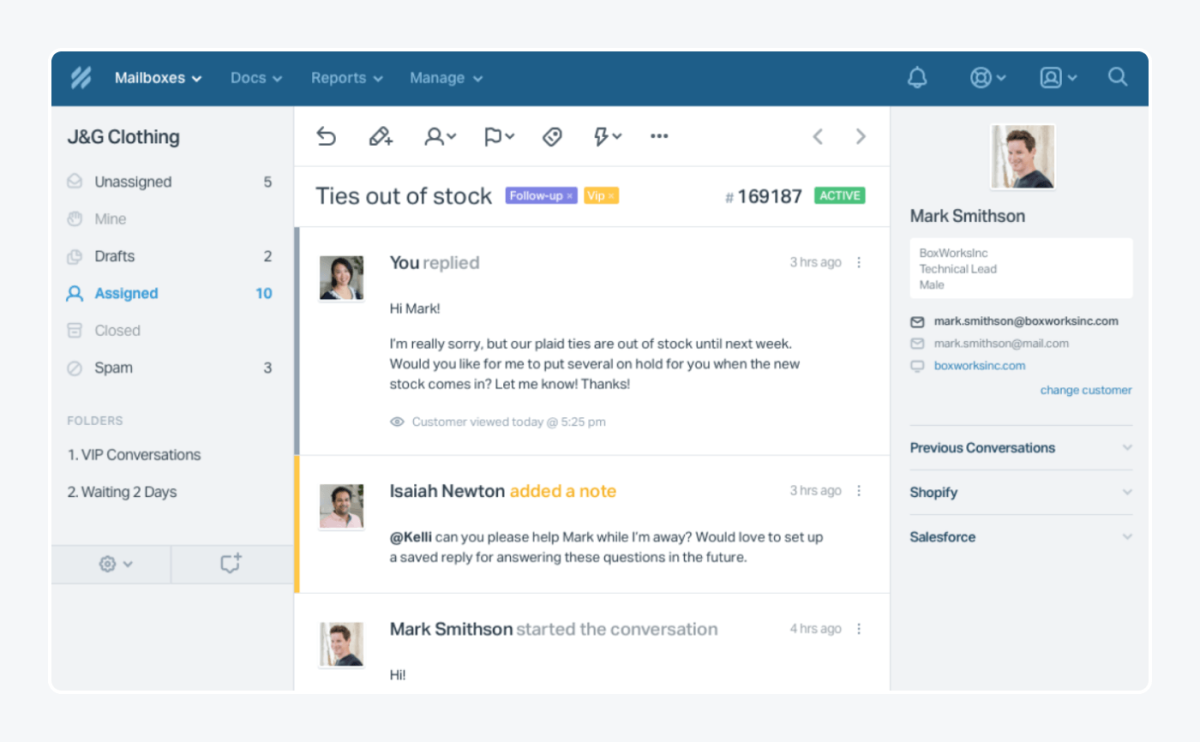Remove the Vip tag from the conversation
This screenshot has height=742, width=1200.
pos(611,195)
